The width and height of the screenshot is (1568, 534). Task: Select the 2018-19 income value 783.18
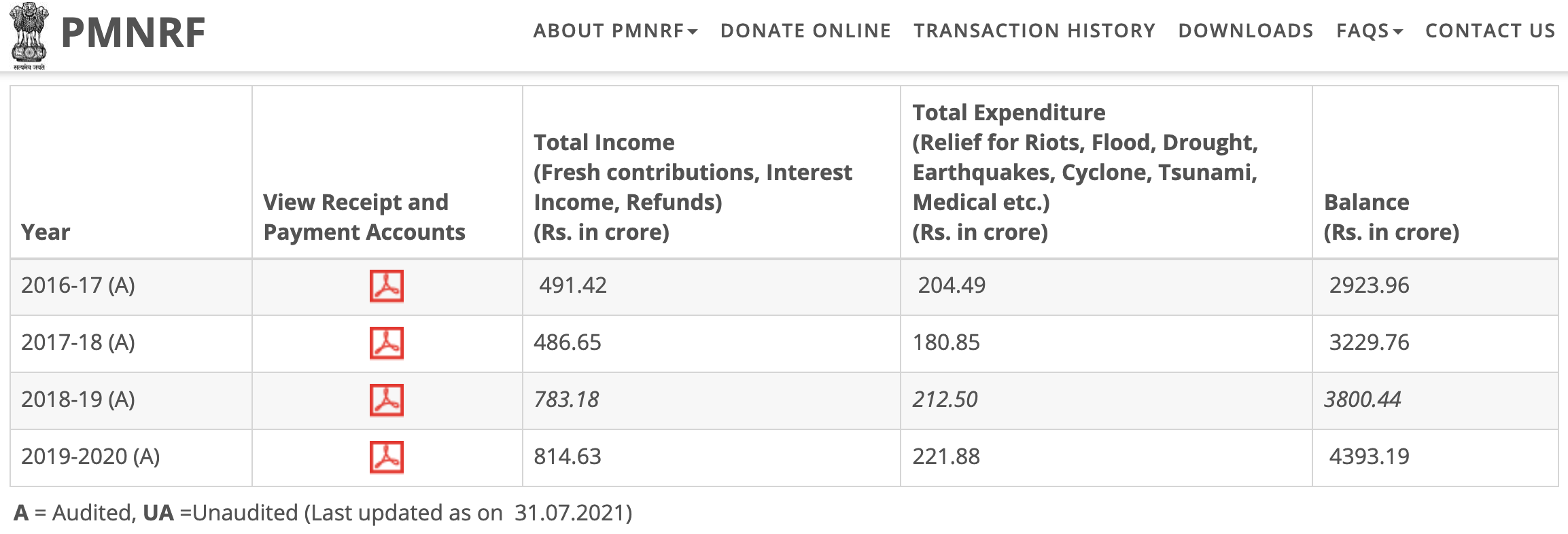(x=566, y=399)
